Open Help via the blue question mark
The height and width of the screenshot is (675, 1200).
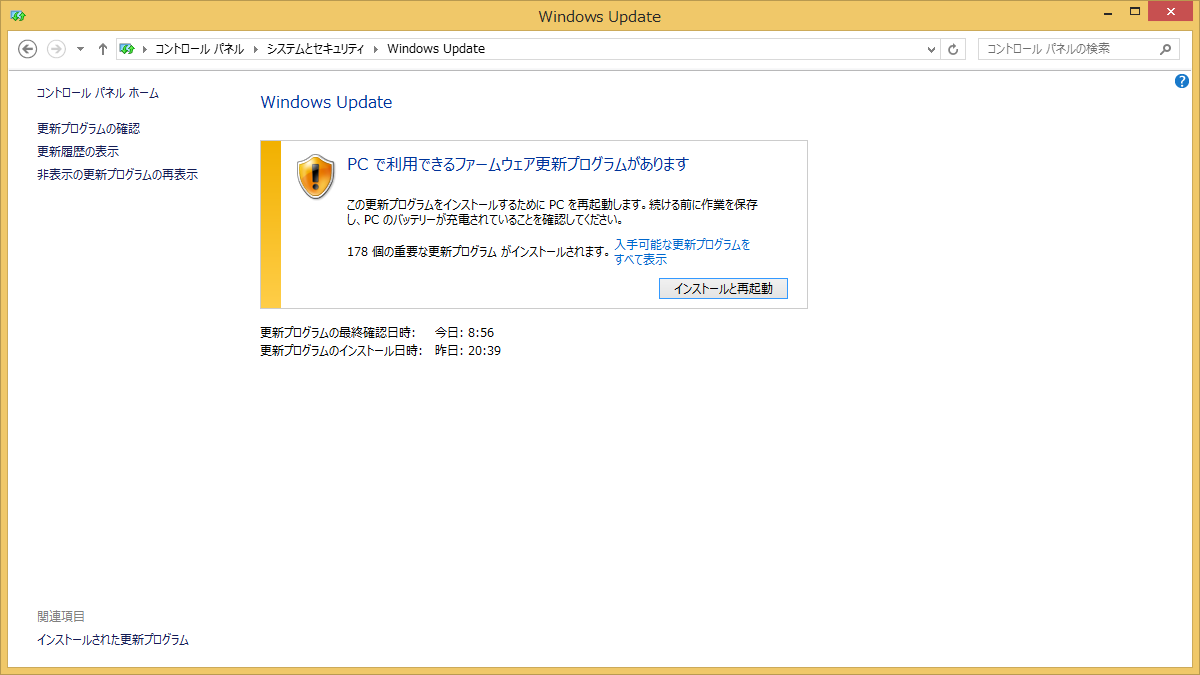point(1182,81)
